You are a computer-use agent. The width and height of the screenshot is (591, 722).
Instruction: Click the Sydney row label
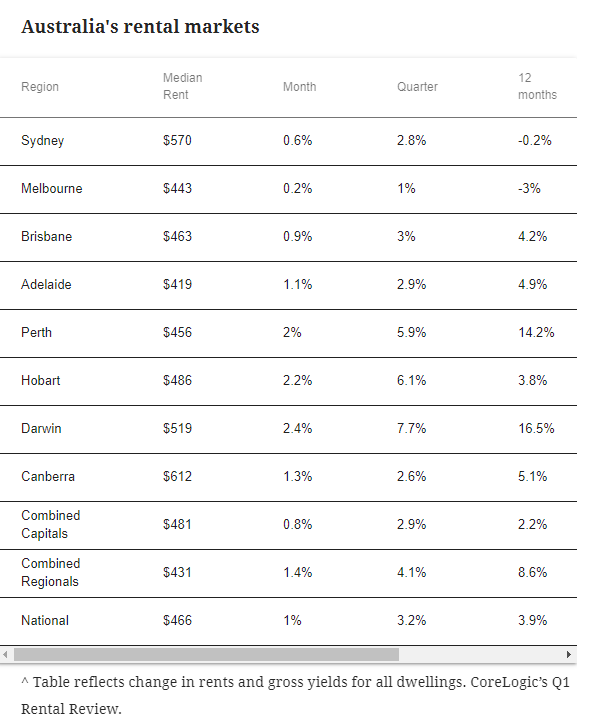[42, 140]
